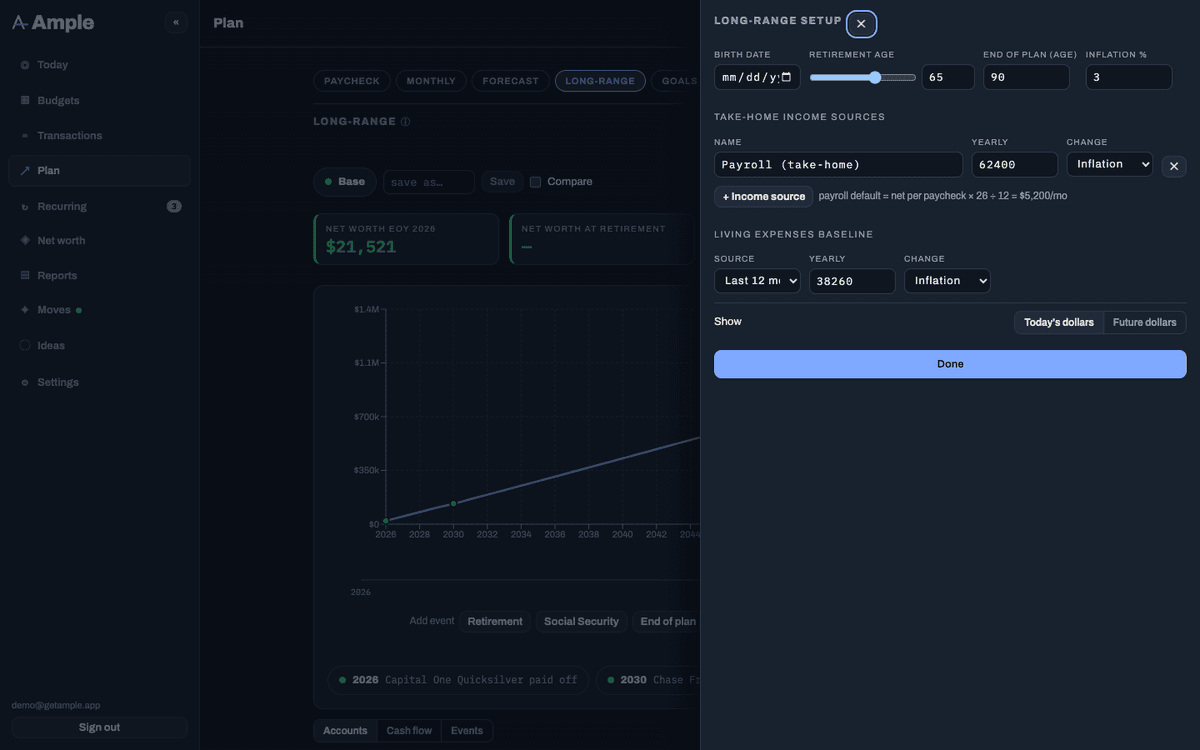Open Reports sidebar icon
This screenshot has height=750, width=1200.
point(25,276)
